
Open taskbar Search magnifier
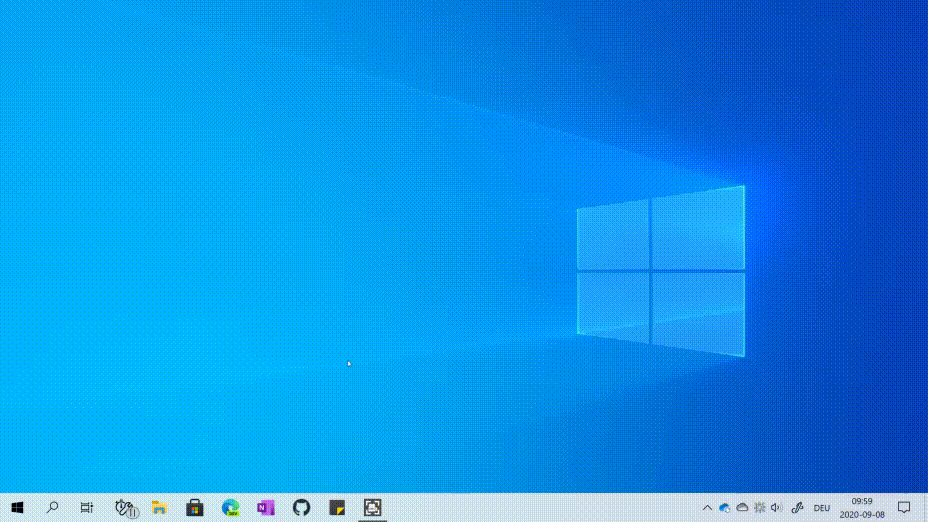52,507
